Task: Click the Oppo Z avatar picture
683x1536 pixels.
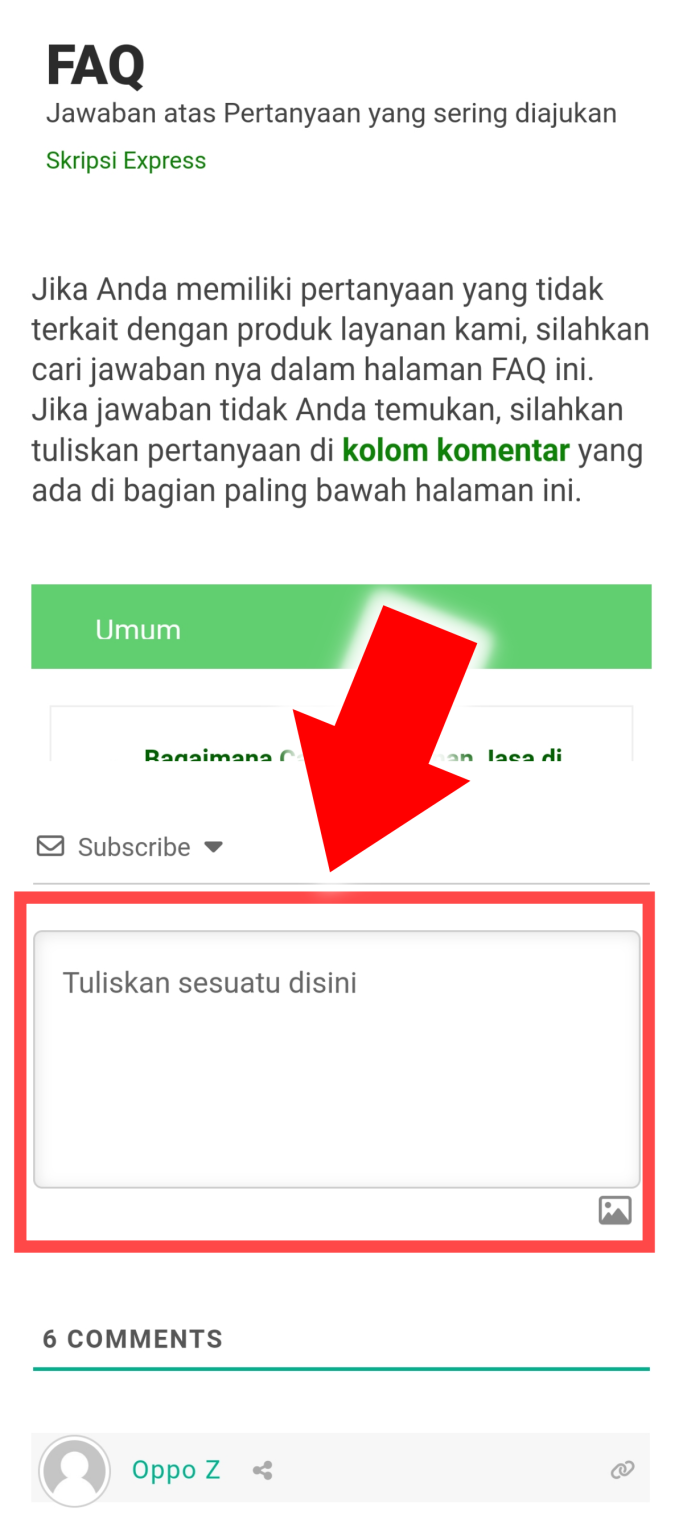Action: tap(74, 1471)
